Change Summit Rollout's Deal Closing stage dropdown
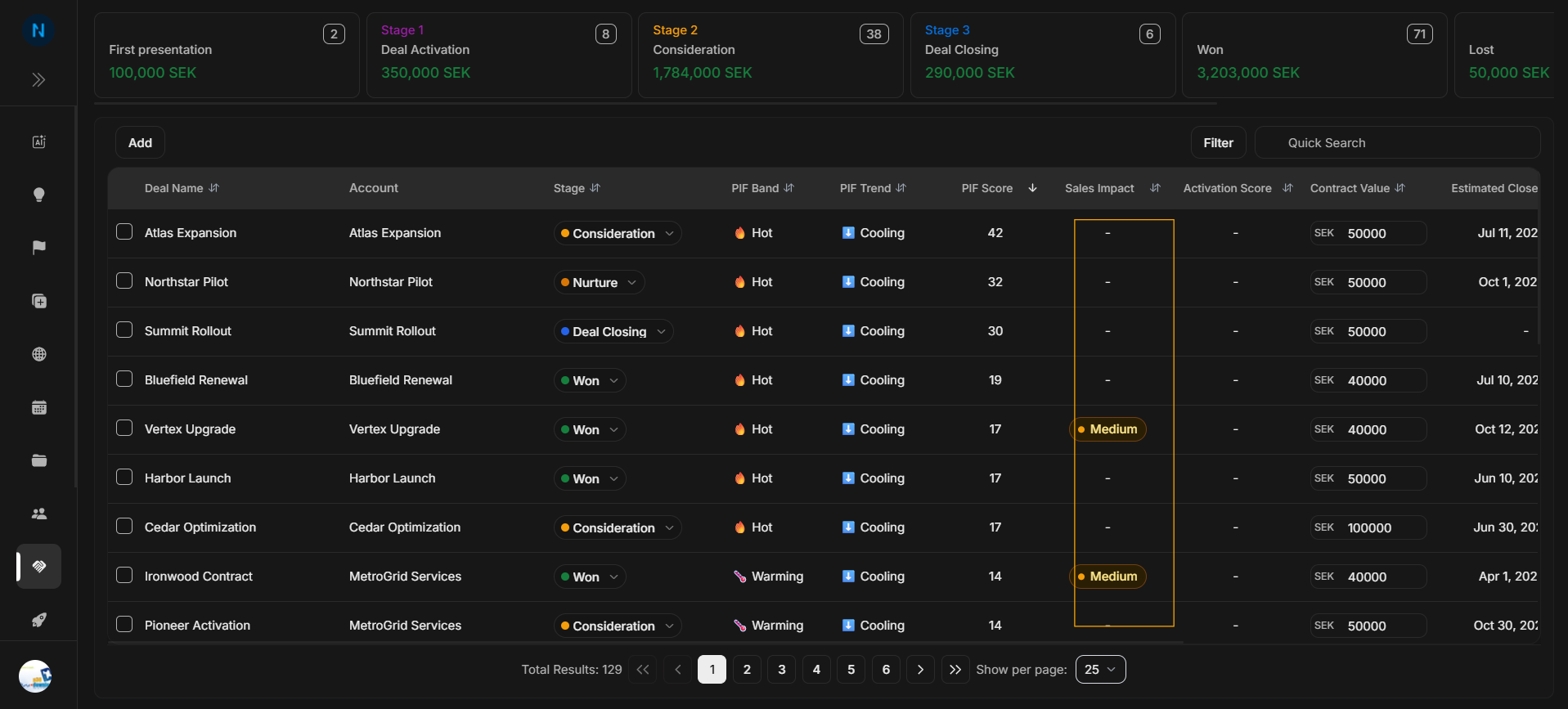 coord(613,331)
